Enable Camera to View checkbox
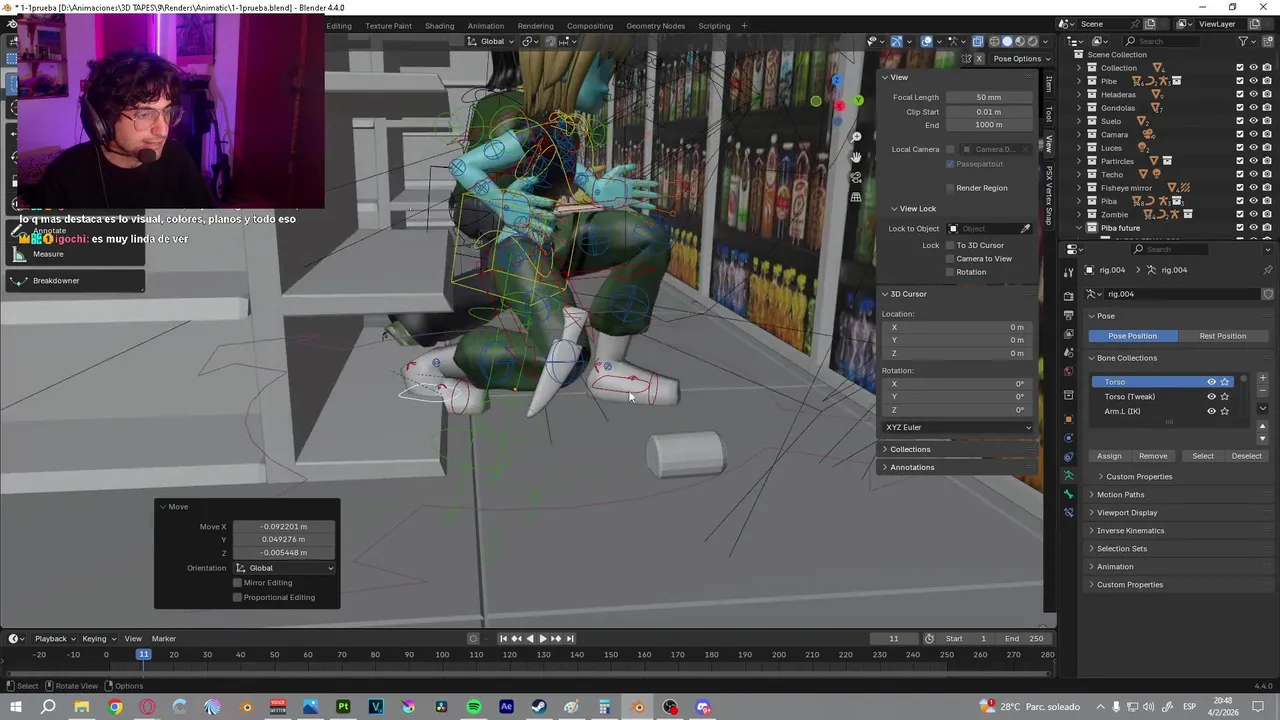1280x720 pixels. pos(950,259)
